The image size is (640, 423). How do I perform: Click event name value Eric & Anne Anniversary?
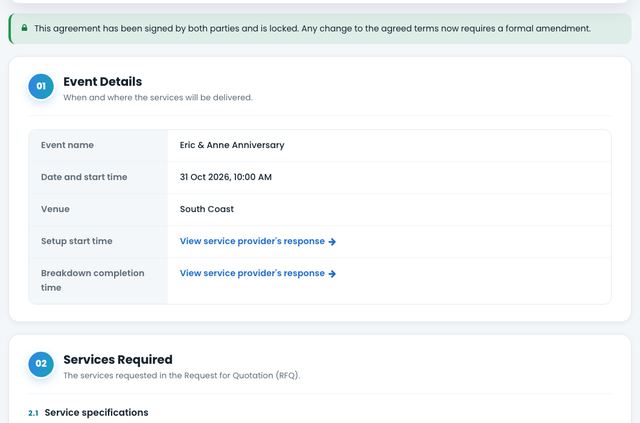coord(232,145)
